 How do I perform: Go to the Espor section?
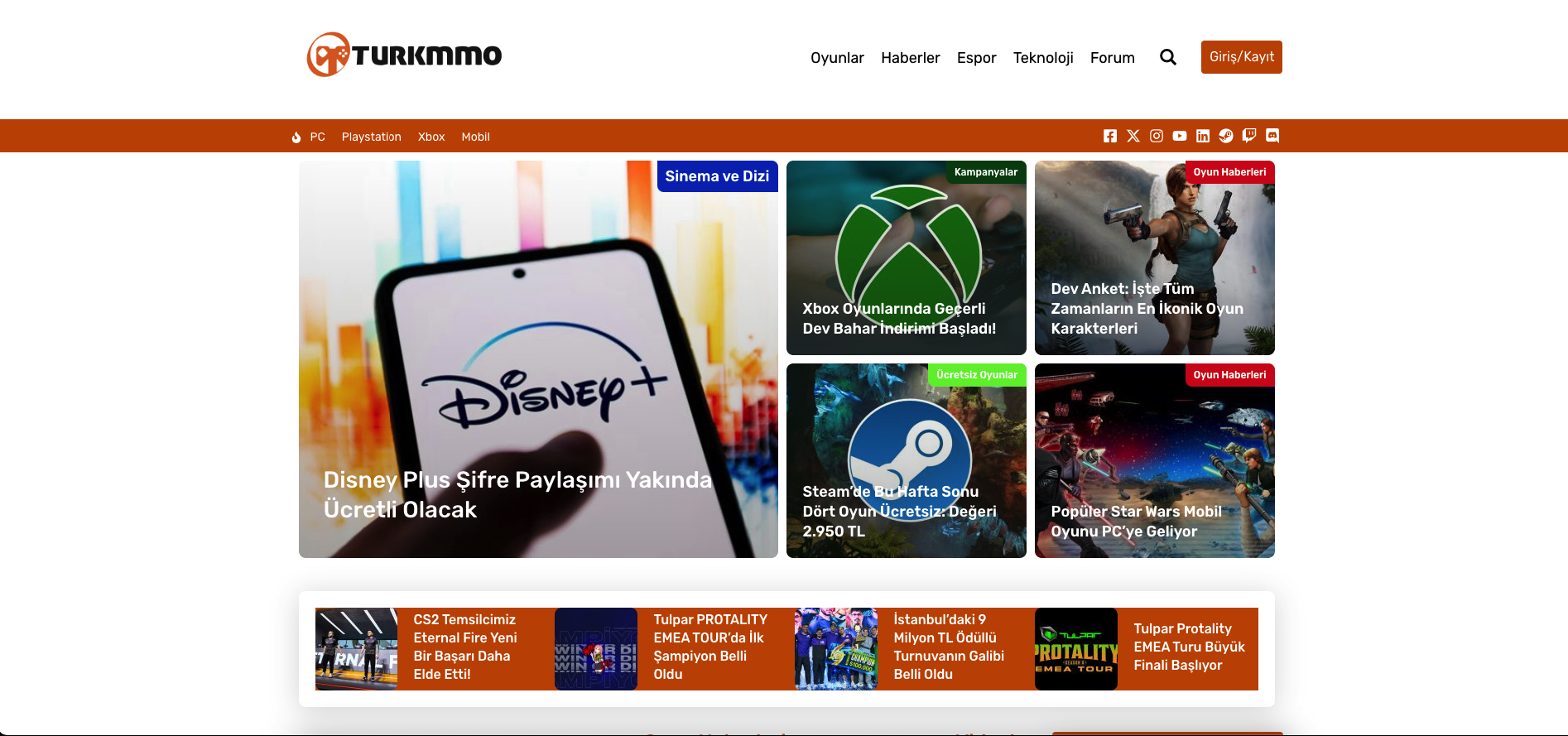coord(976,58)
